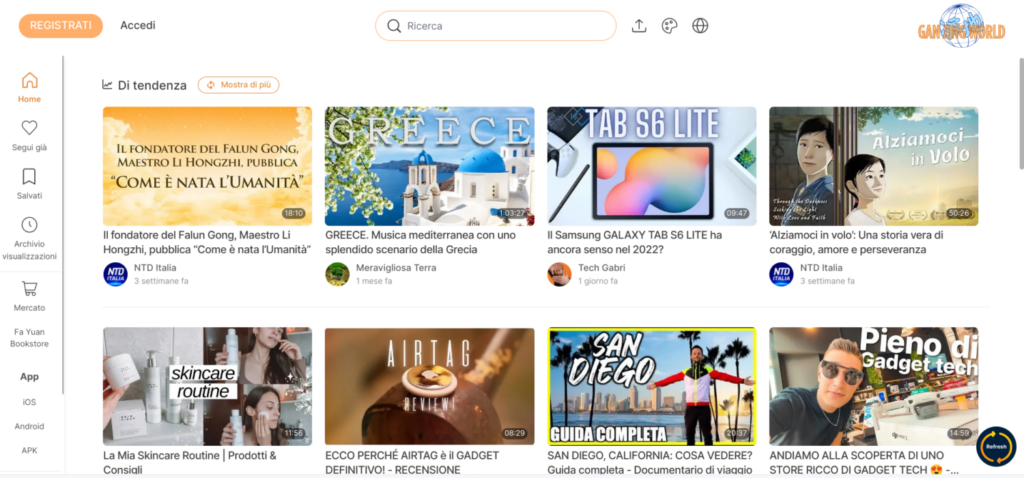This screenshot has height=478, width=1024.
Task: Open the iOS app link
Action: [x=29, y=402]
